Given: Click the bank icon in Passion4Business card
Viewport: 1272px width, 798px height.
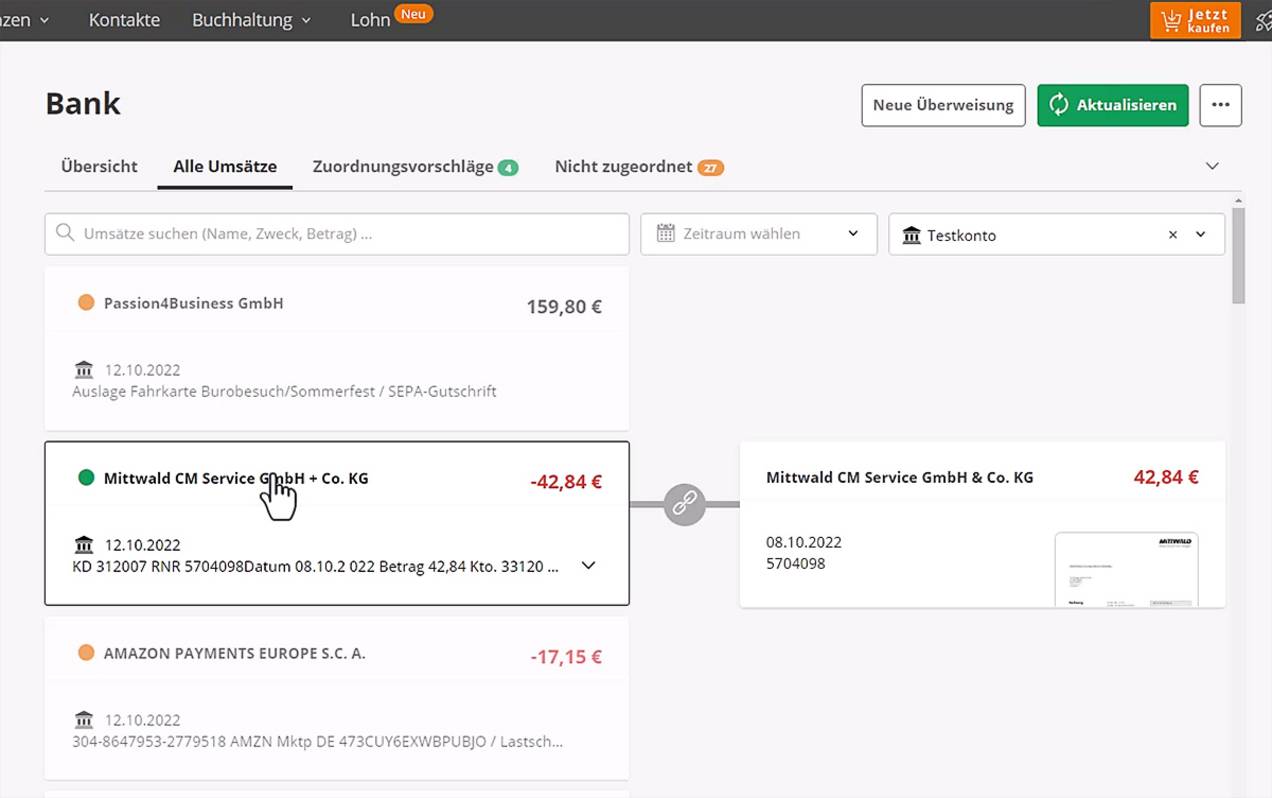Looking at the screenshot, I should pos(84,370).
